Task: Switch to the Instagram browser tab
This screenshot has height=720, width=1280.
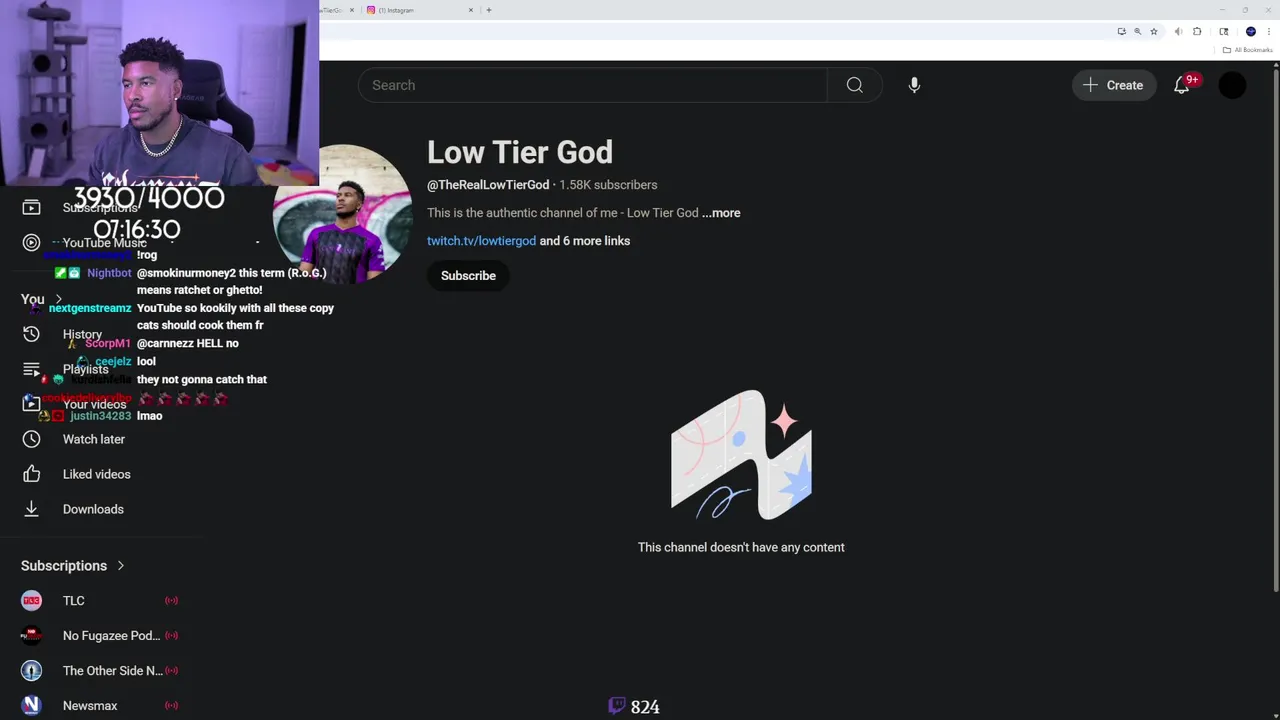Action: 418,10
